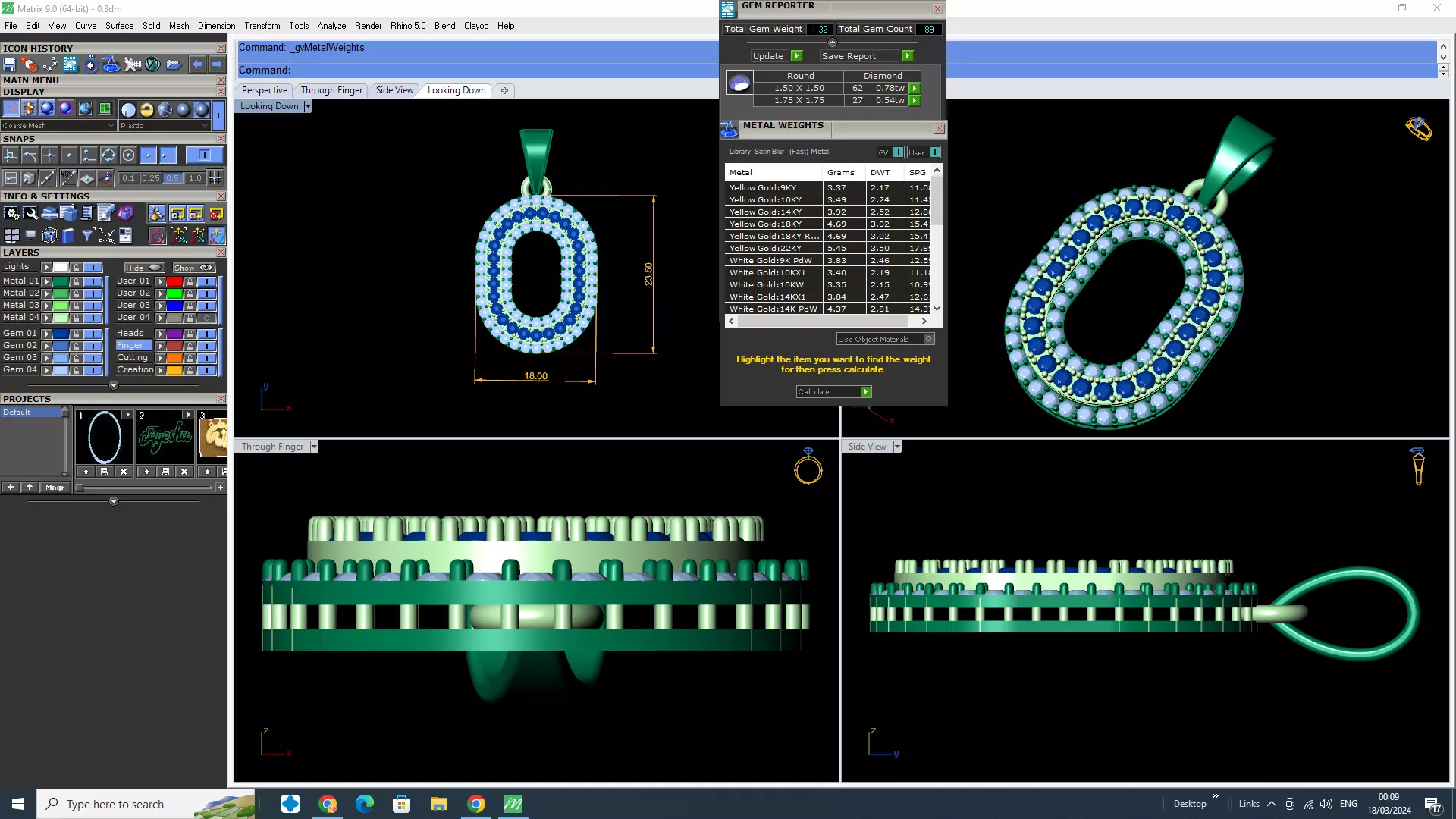This screenshot has height=819, width=1456.
Task: Click the Save icon in Icon History
Action: pyautogui.click(x=10, y=64)
